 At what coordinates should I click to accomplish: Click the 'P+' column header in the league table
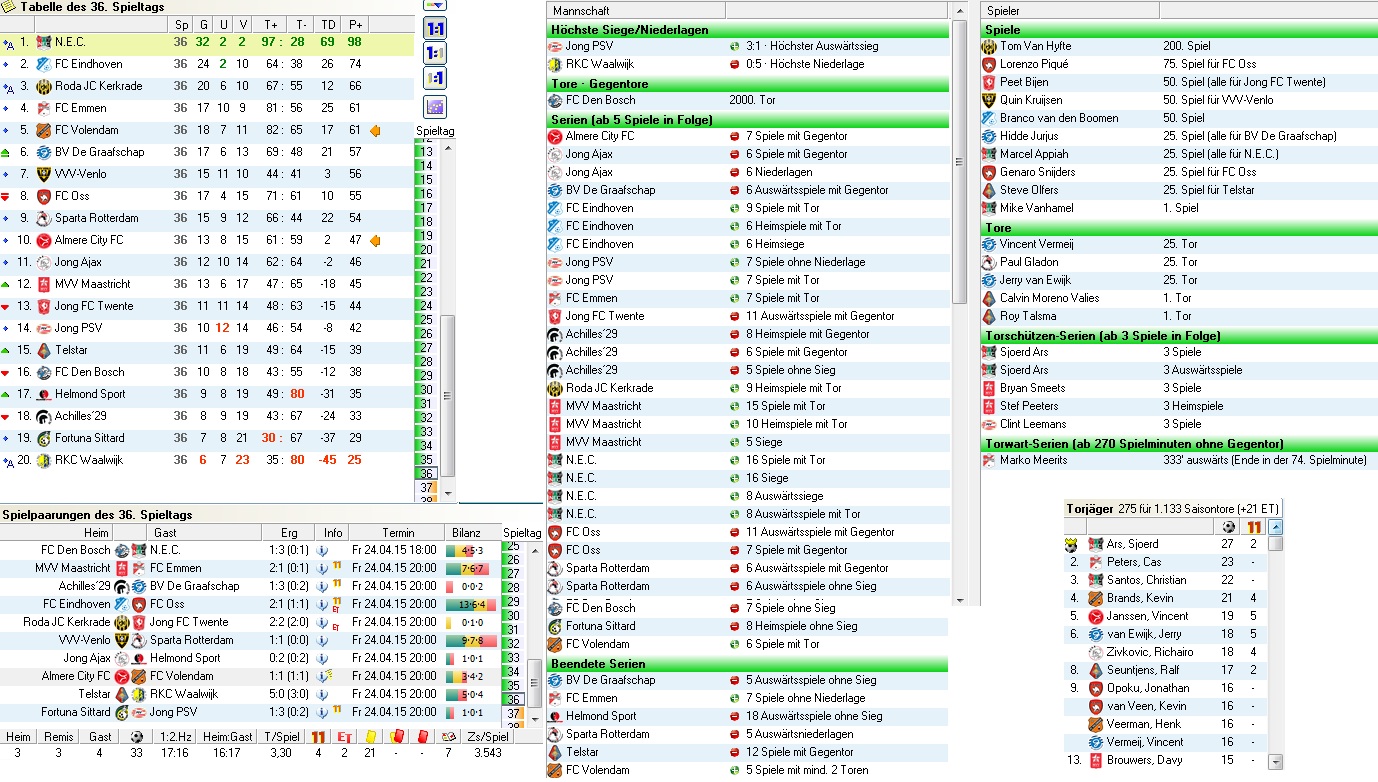click(x=354, y=24)
